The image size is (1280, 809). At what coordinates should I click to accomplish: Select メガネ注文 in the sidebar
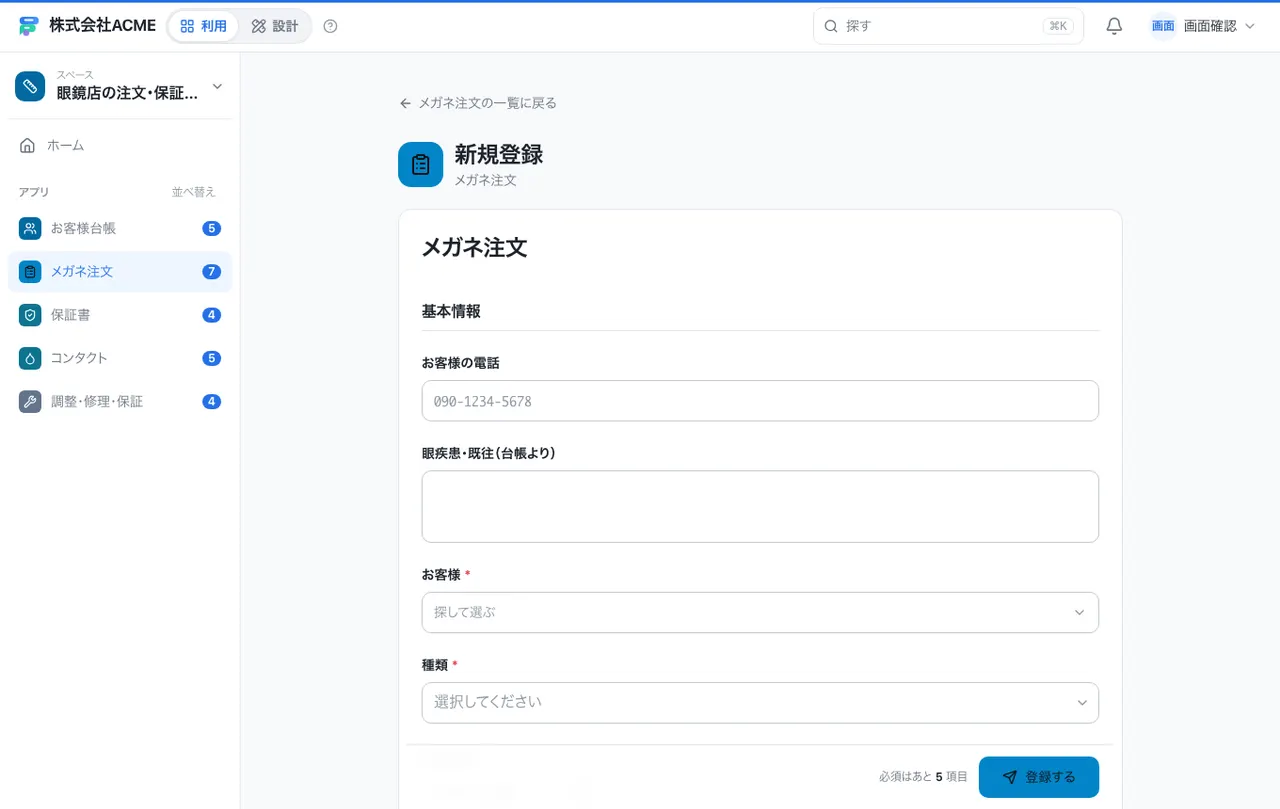120,271
